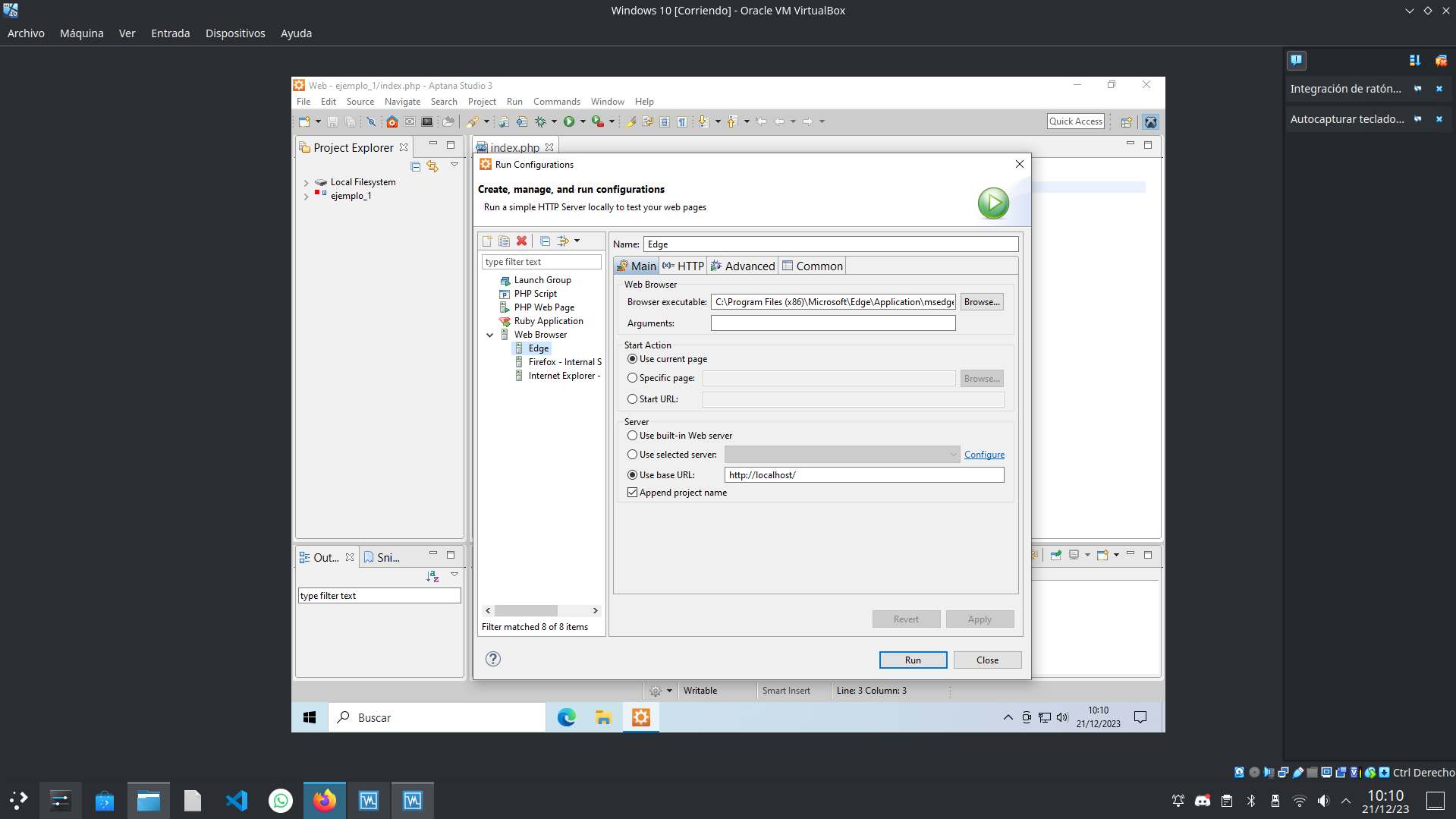This screenshot has width=1456, height=819.
Task: Select the Snippets tab
Action: tap(382, 557)
